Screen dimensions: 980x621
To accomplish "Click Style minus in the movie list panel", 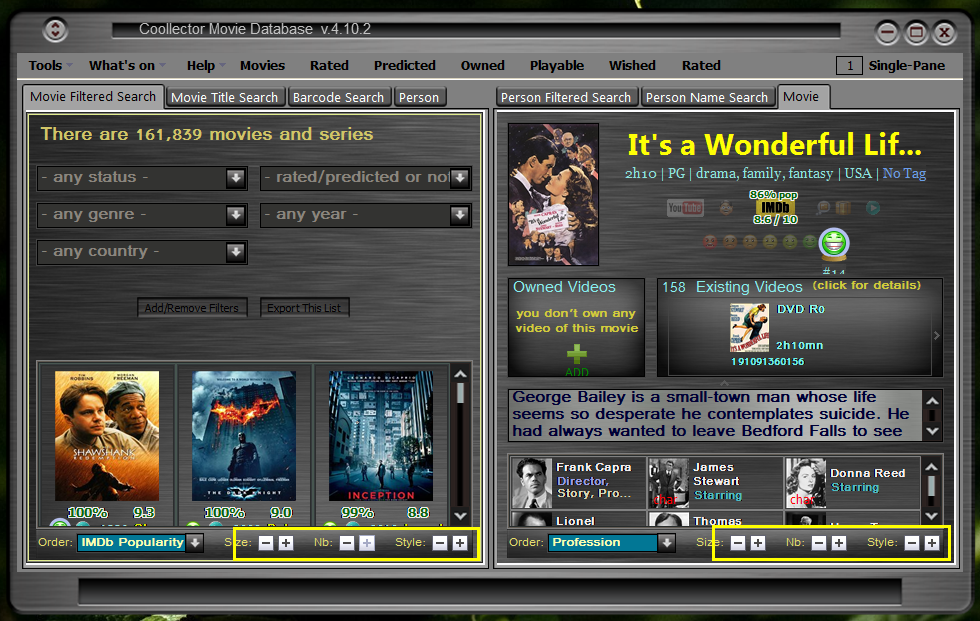I will pyautogui.click(x=440, y=543).
